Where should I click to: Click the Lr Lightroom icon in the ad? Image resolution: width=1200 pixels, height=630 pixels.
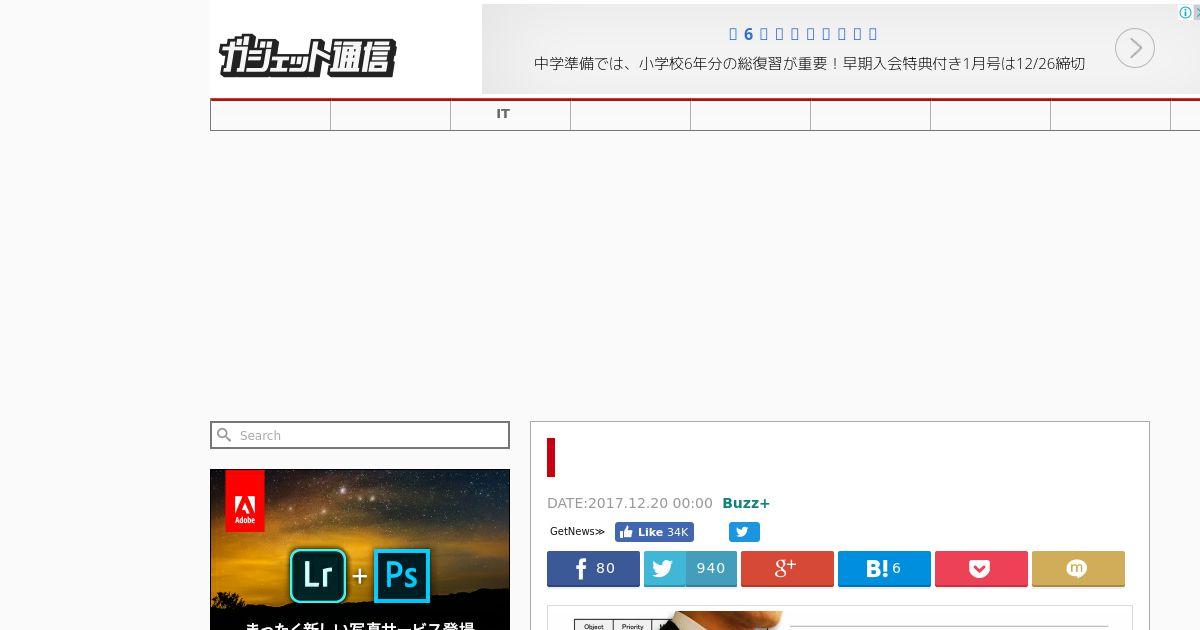tap(318, 576)
